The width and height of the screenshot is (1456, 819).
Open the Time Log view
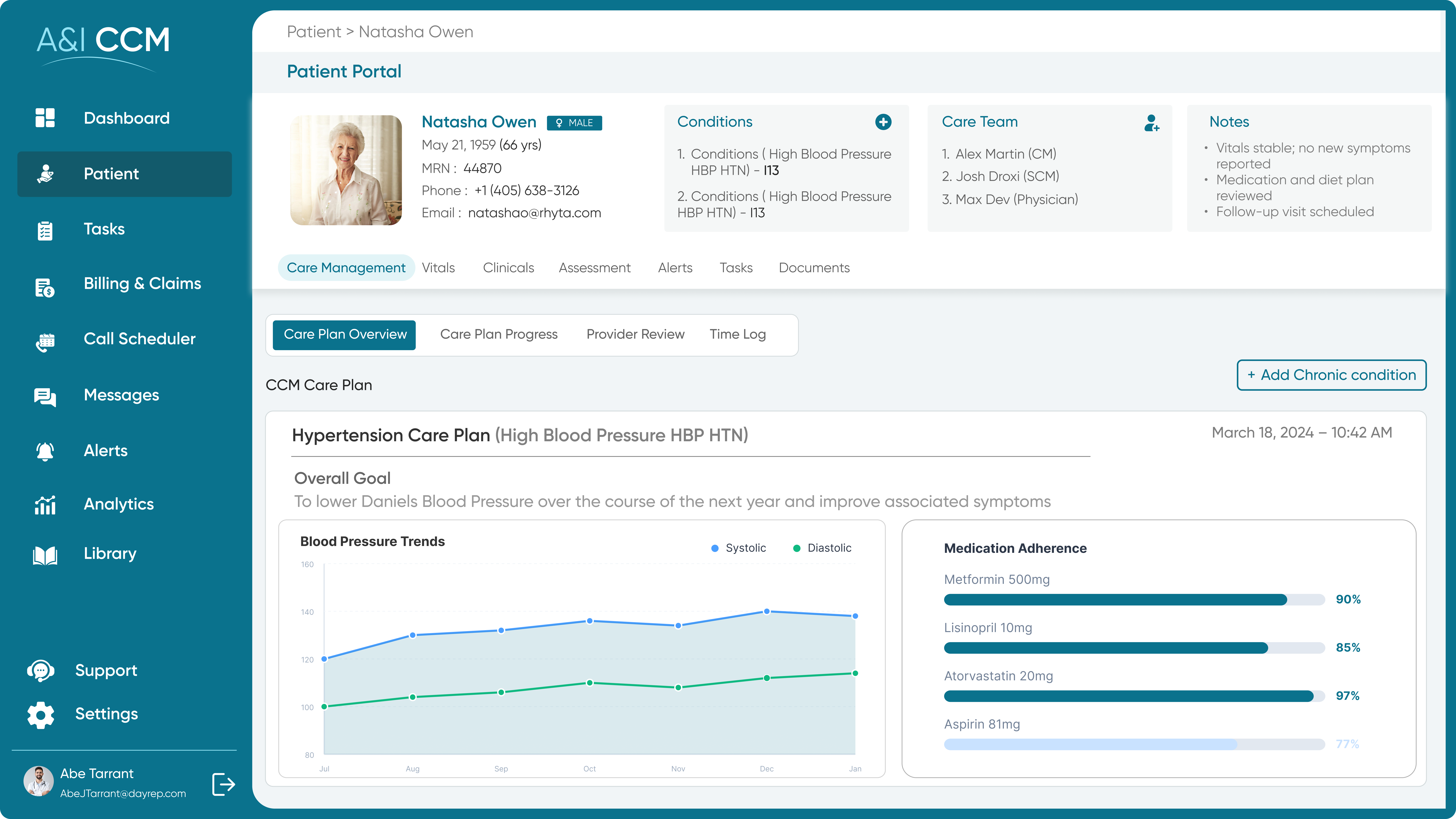[x=738, y=334]
